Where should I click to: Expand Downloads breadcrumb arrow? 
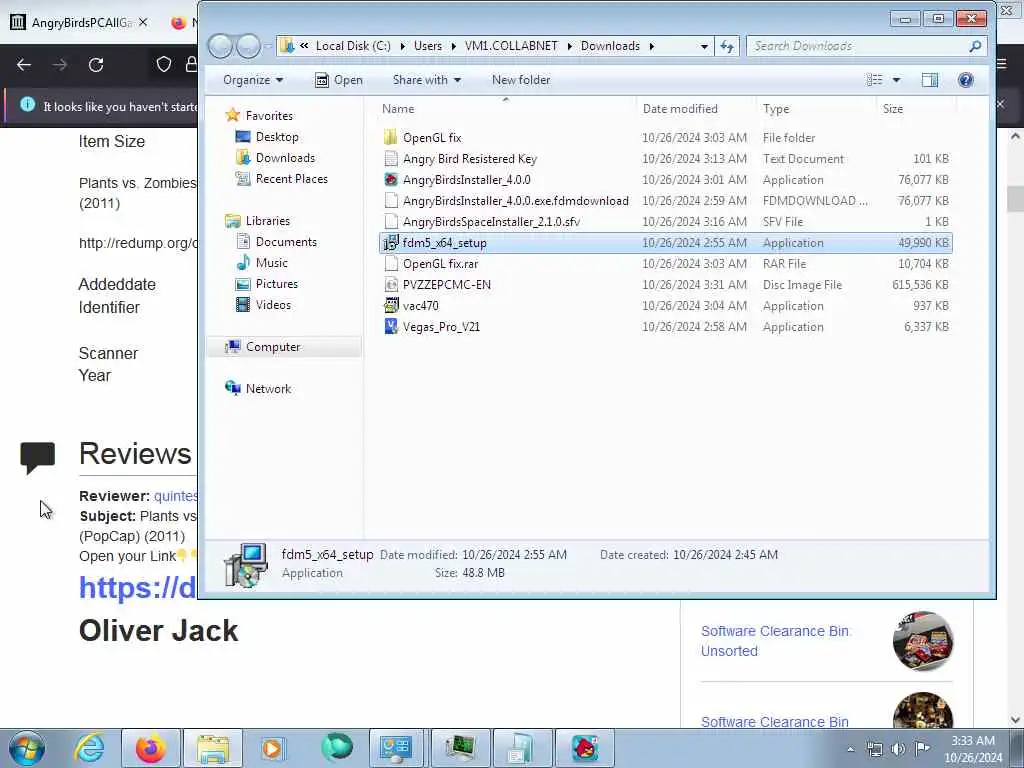[x=651, y=46]
